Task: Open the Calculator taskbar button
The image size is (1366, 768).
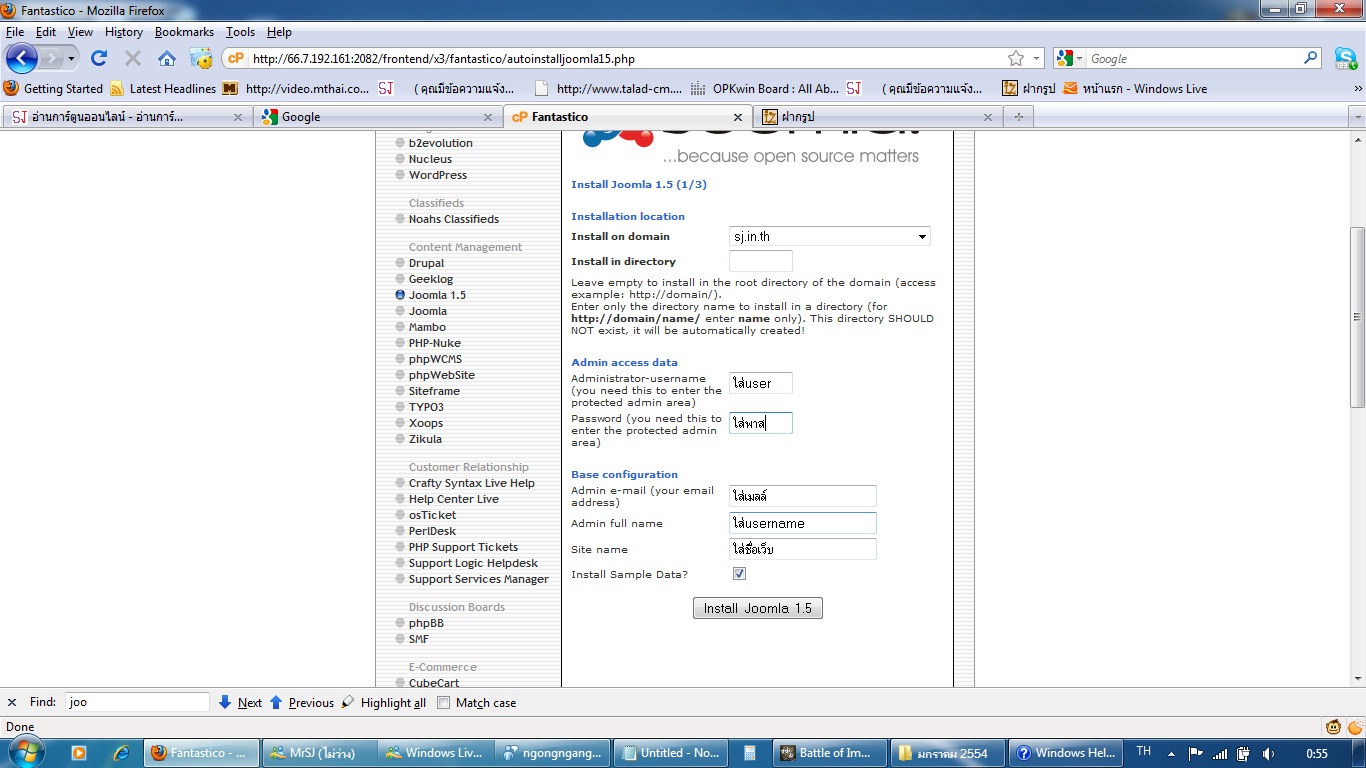Action: [x=750, y=753]
